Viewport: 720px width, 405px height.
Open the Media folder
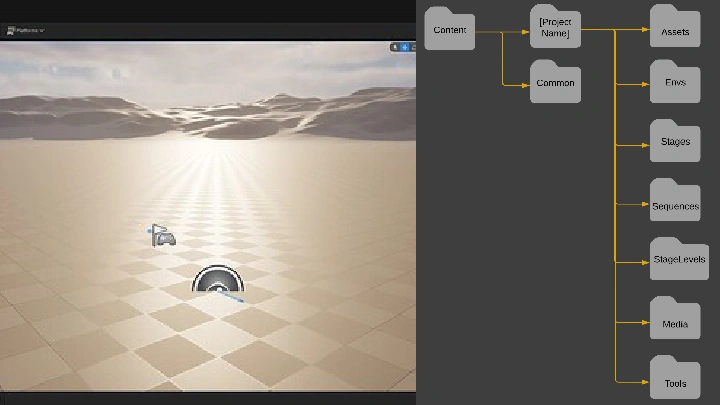pos(675,322)
